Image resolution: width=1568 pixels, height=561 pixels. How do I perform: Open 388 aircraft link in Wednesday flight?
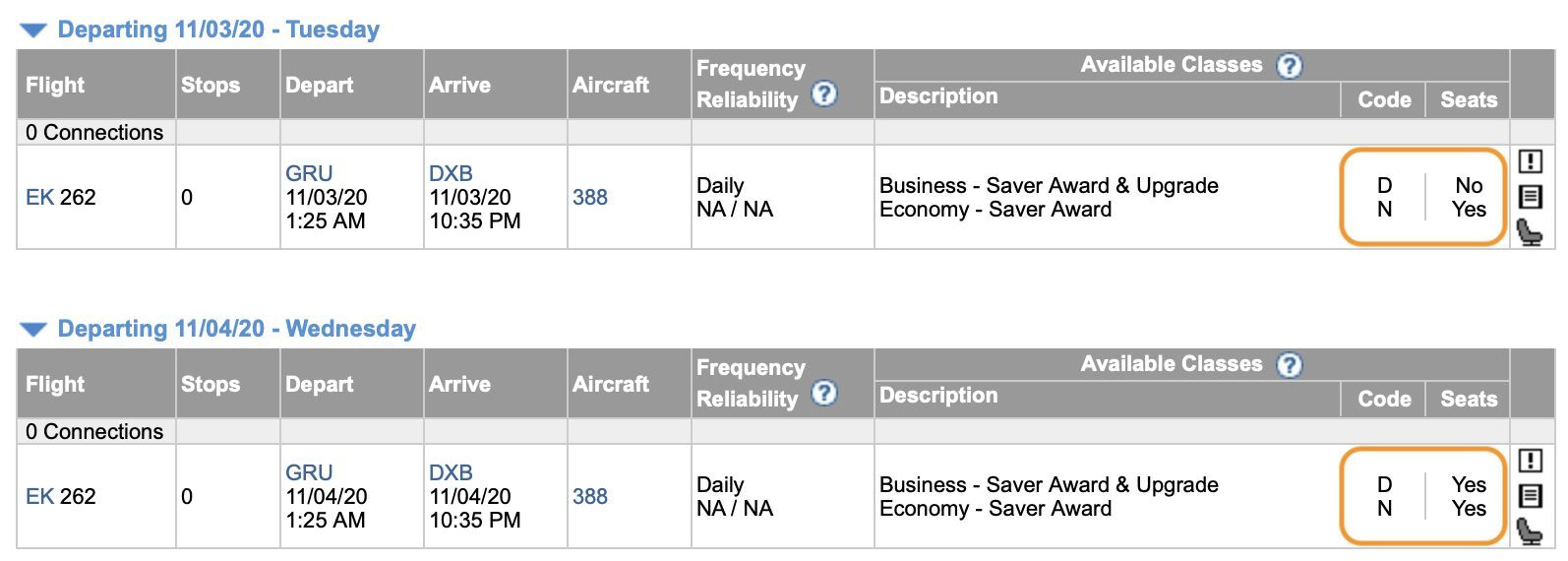590,496
